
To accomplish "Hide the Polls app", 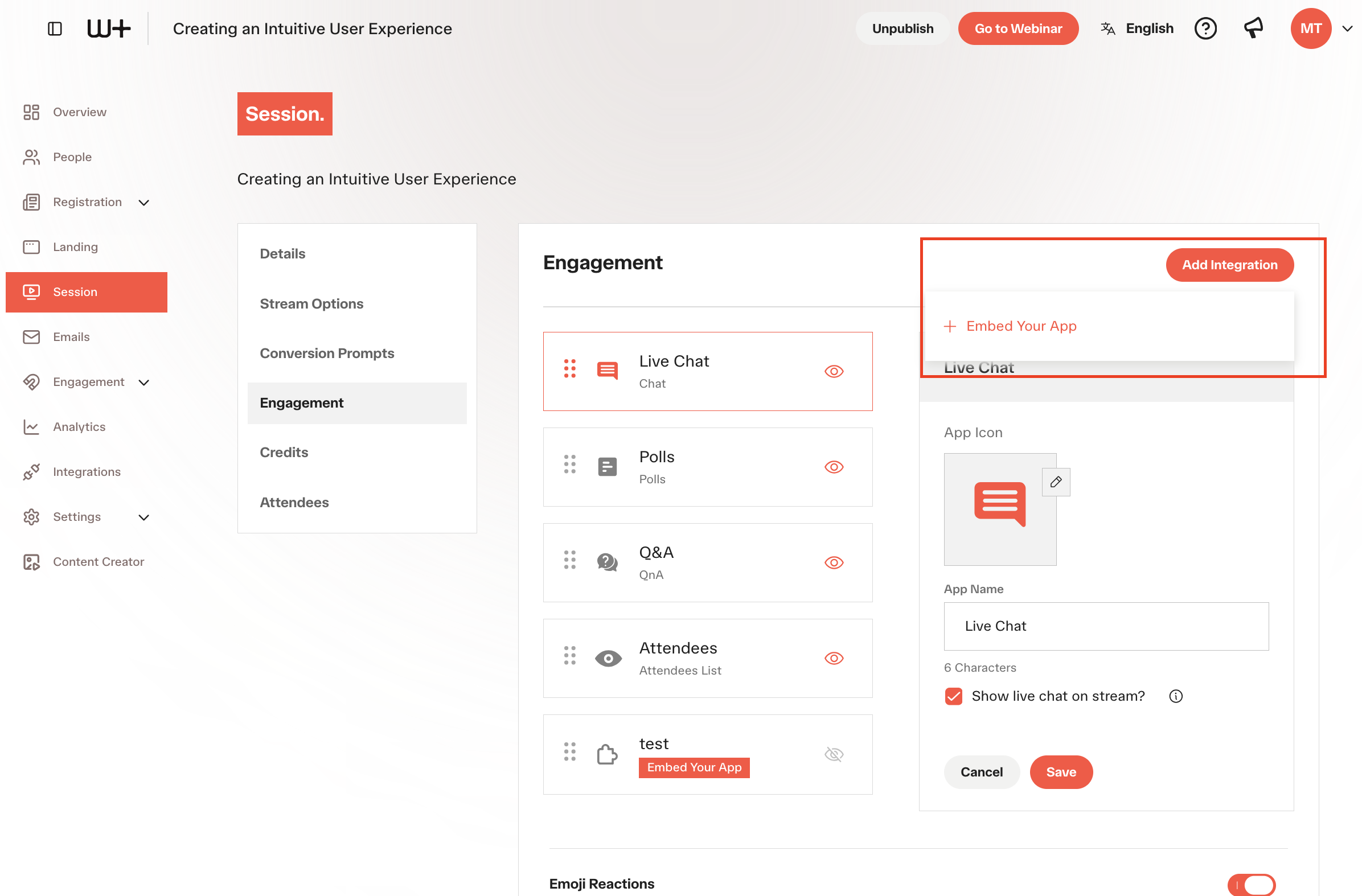I will point(834,467).
